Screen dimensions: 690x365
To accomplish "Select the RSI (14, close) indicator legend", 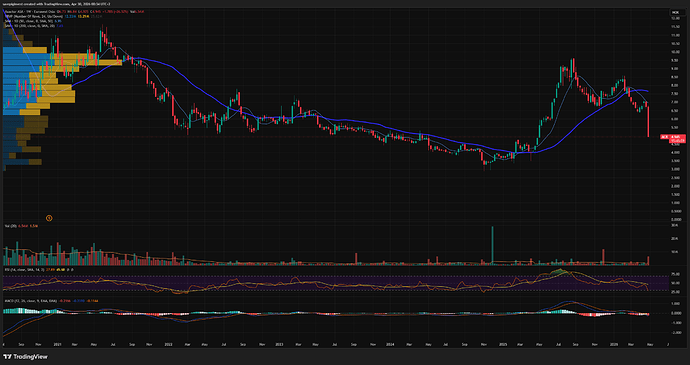I will coord(38,269).
